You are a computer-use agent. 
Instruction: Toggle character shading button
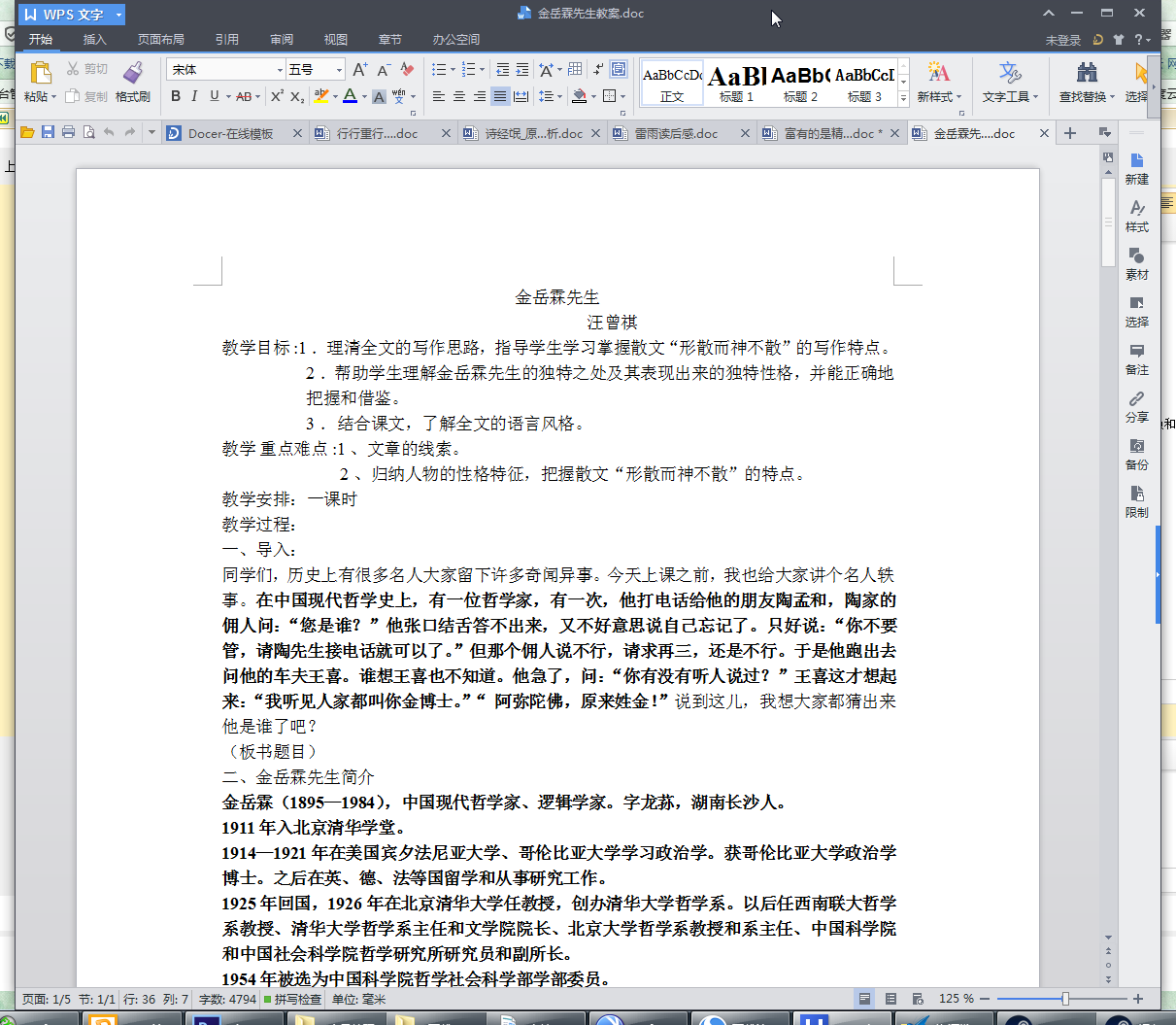pos(379,96)
